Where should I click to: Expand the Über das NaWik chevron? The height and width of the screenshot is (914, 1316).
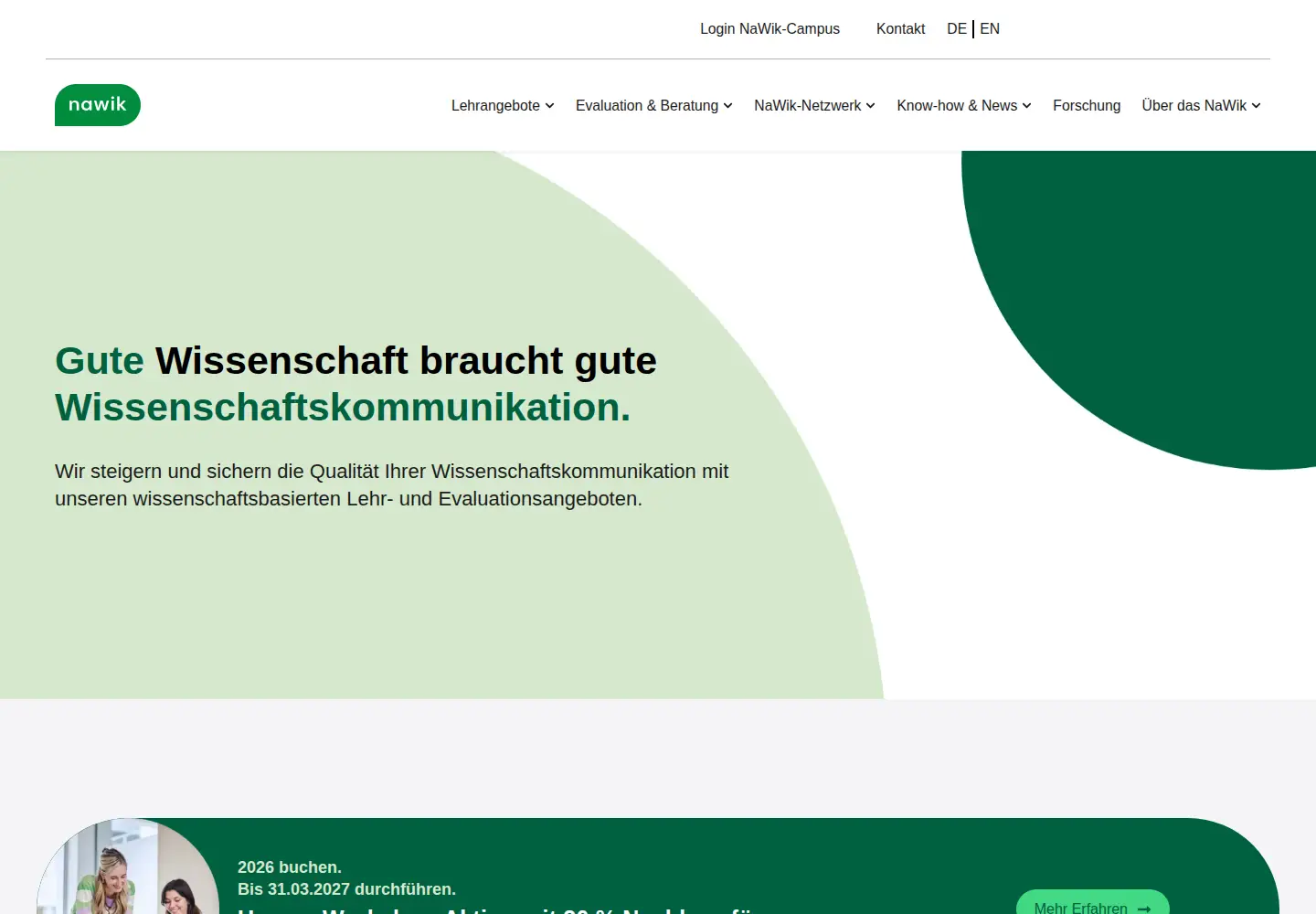[1257, 106]
